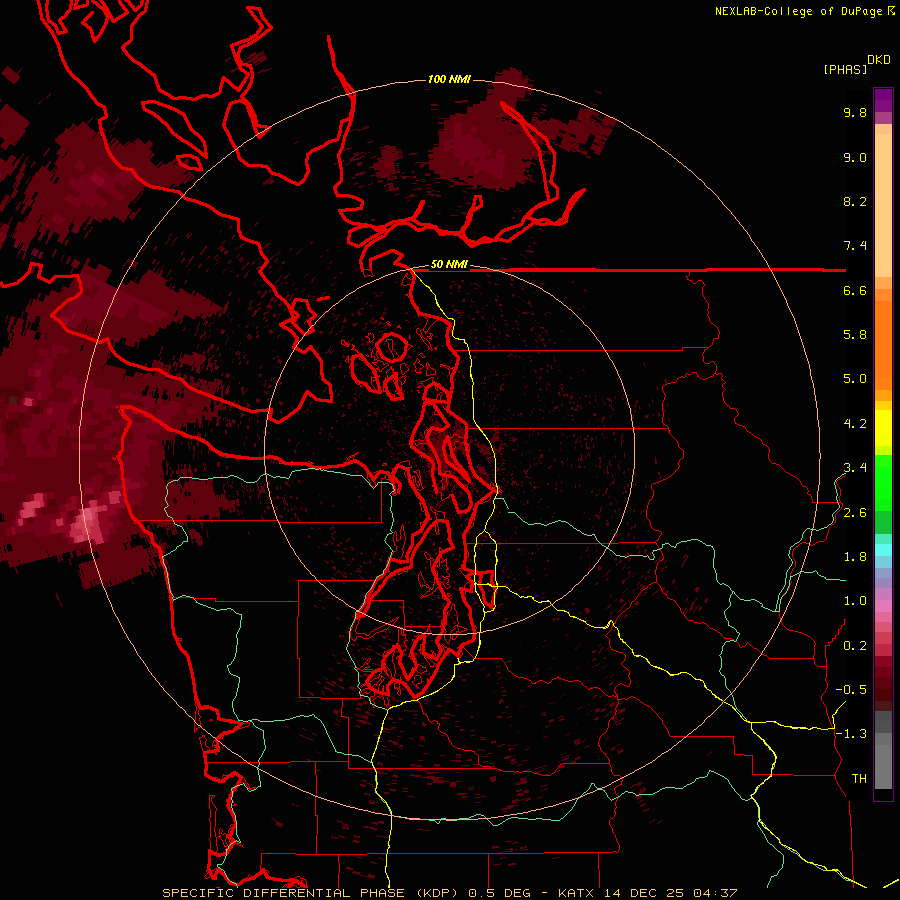Select the 6.6 scale value
The height and width of the screenshot is (900, 900).
(x=855, y=290)
